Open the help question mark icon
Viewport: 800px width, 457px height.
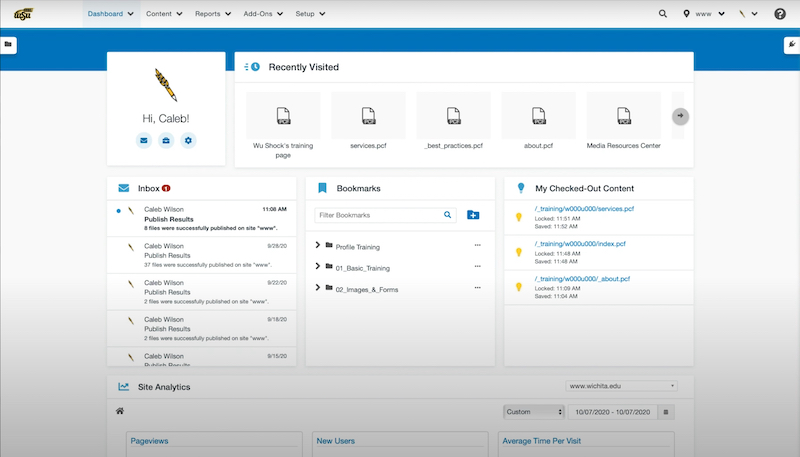780,14
